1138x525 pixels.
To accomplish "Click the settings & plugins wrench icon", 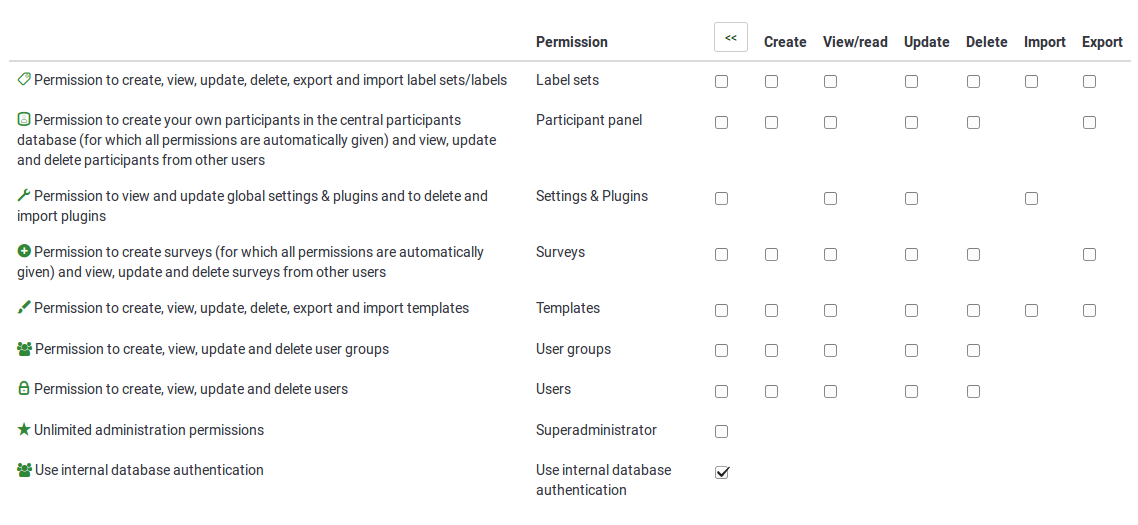I will click(24, 195).
